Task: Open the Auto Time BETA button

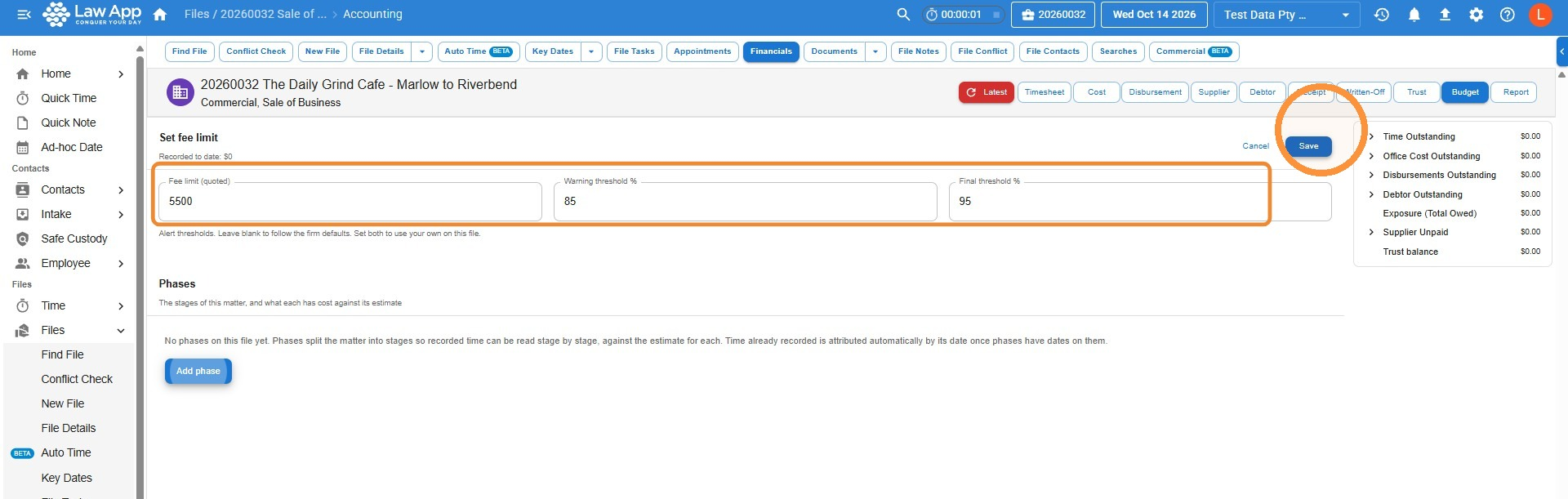Action: click(479, 51)
